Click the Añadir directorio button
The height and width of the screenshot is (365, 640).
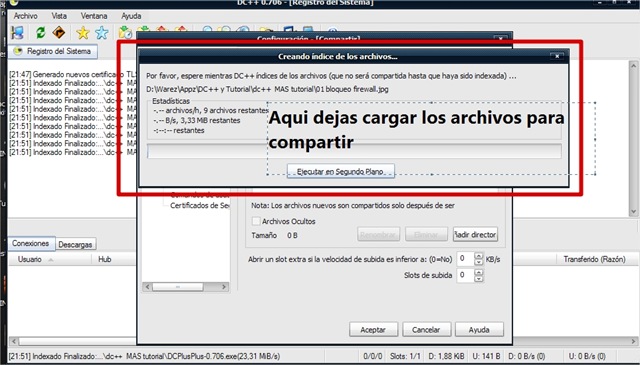click(475, 234)
